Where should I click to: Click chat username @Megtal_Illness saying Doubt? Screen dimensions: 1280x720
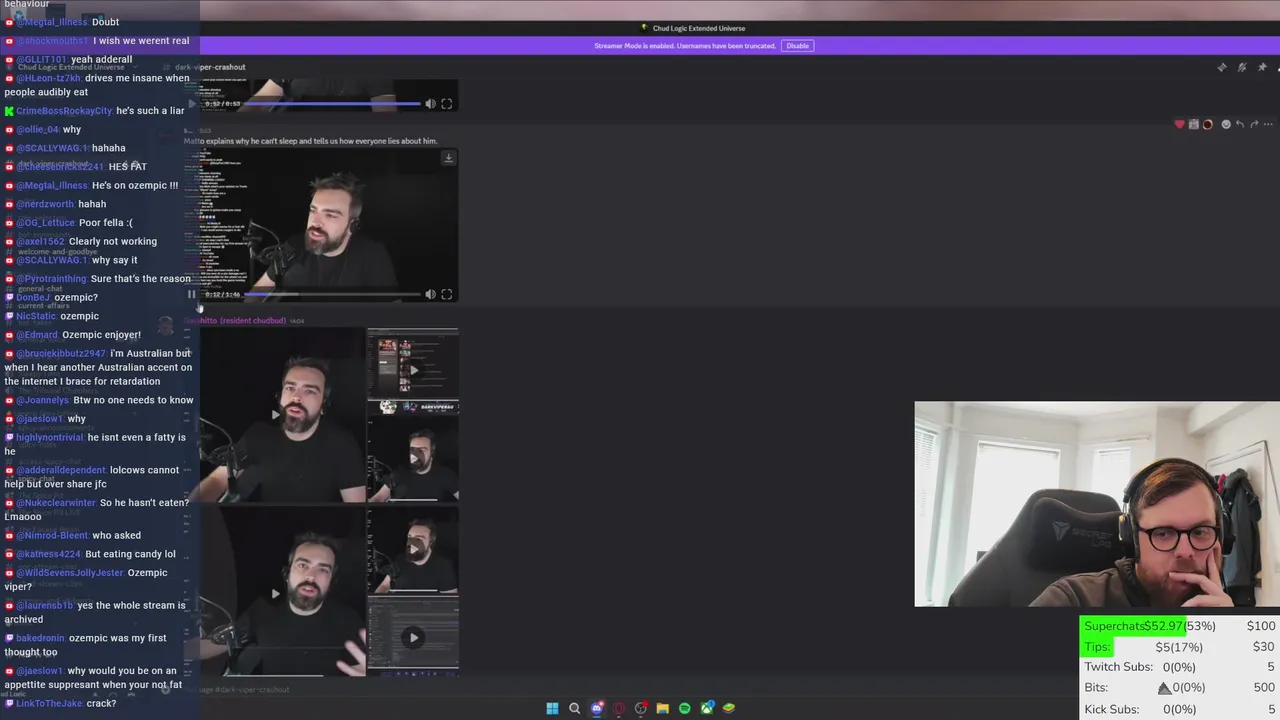coord(52,22)
